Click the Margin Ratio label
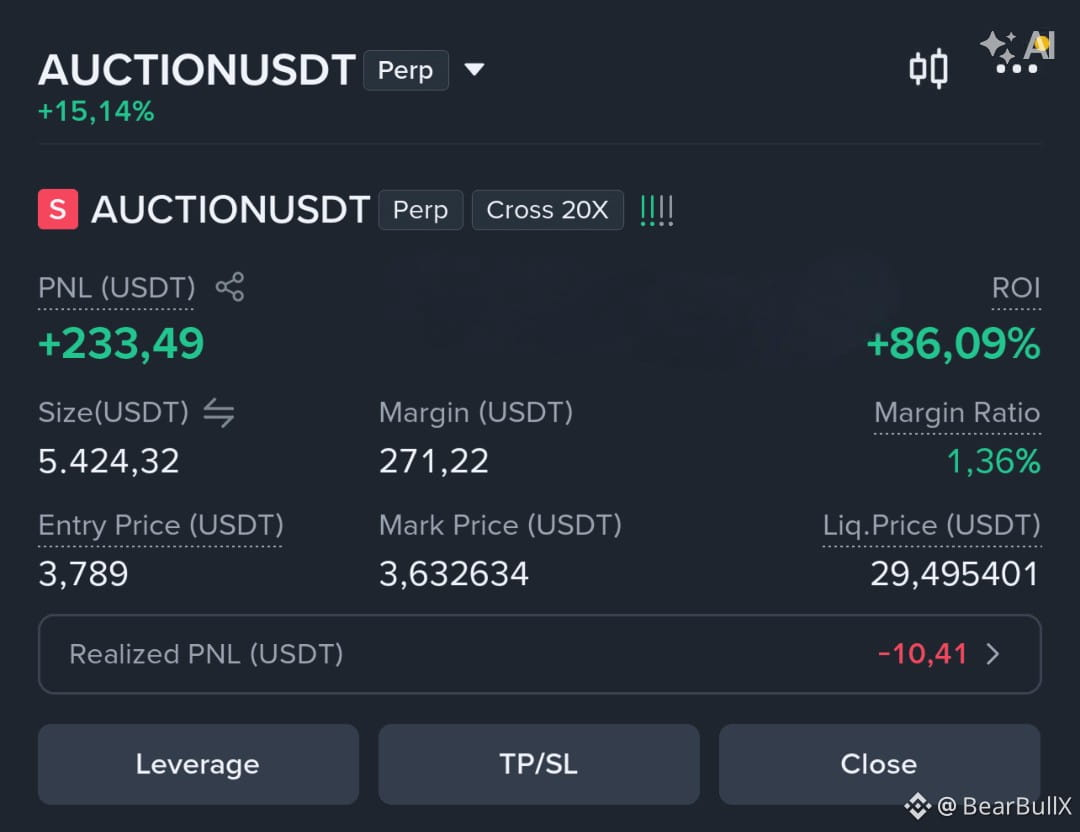The width and height of the screenshot is (1080, 832). tap(957, 413)
